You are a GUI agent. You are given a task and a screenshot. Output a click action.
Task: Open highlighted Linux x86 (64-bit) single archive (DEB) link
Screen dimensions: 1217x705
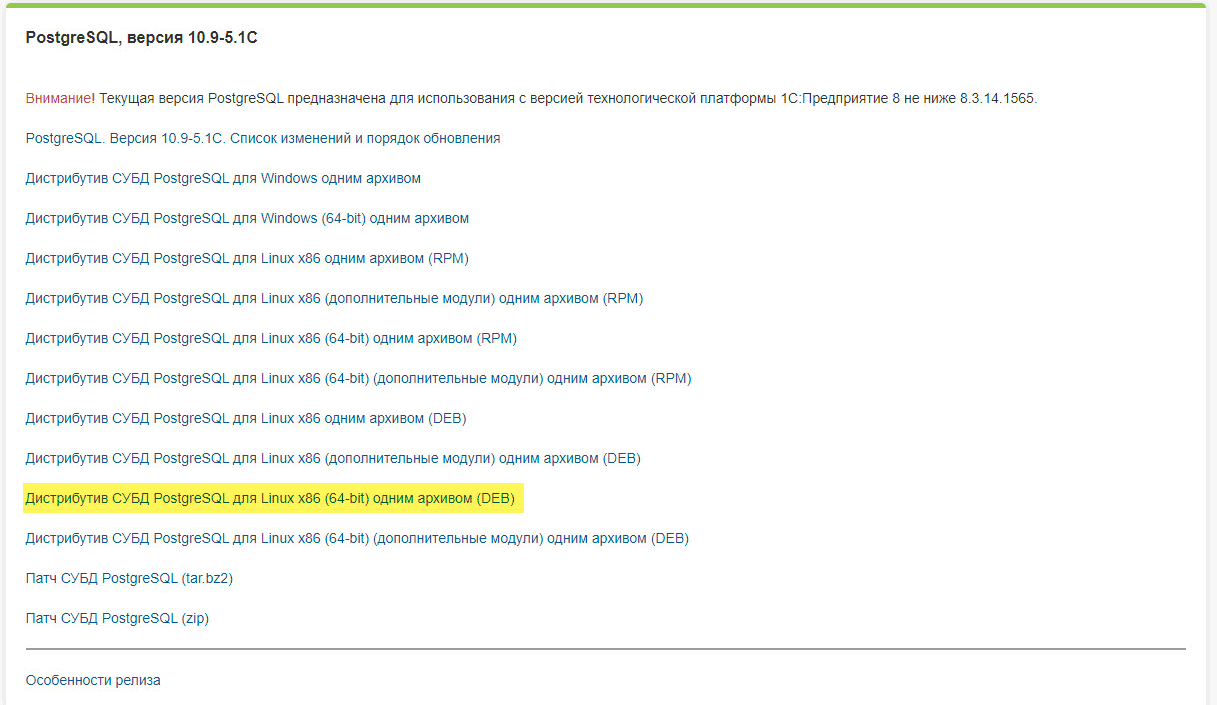270,498
